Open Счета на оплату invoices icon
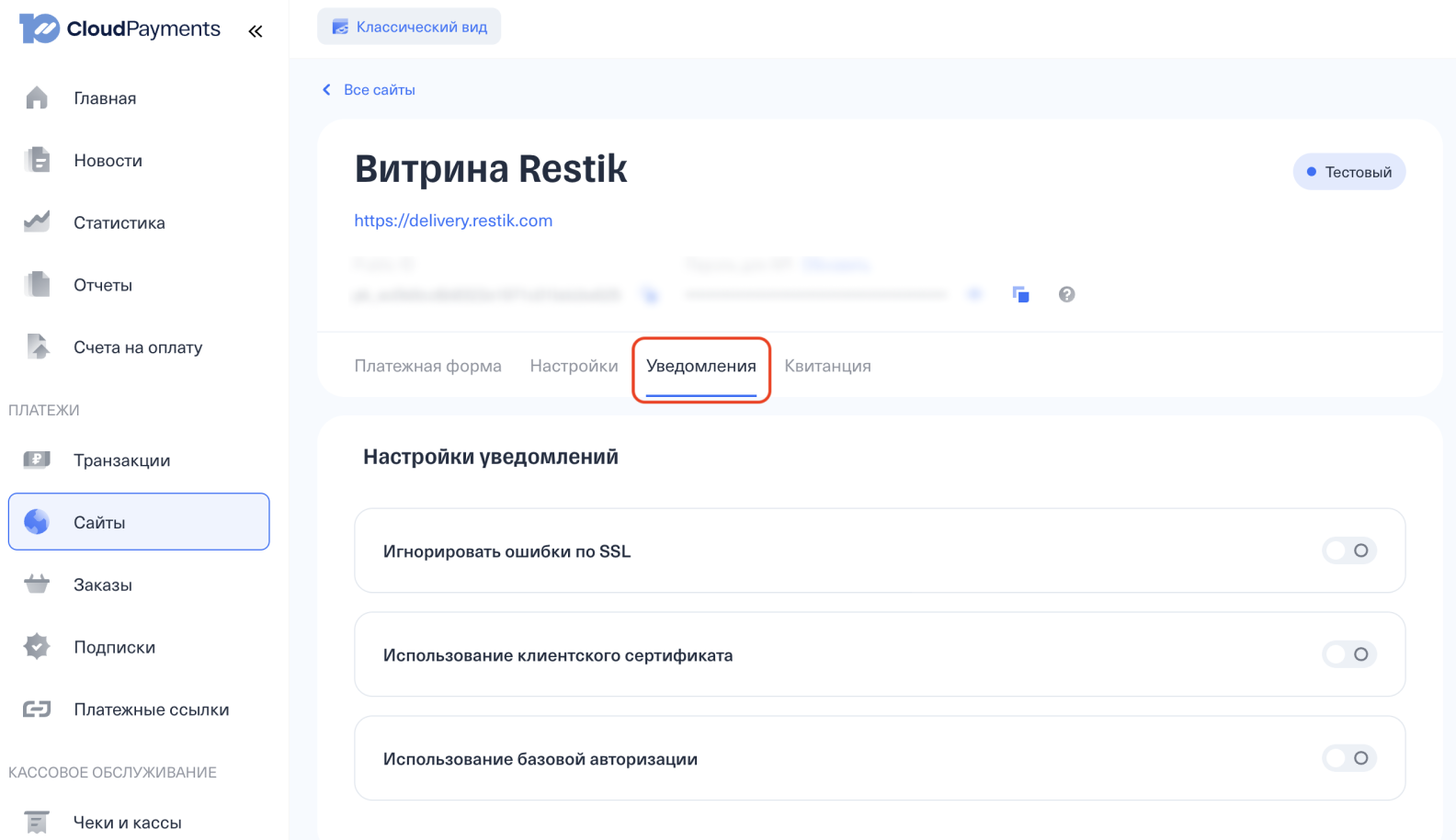The width and height of the screenshot is (1456, 840). [x=37, y=347]
